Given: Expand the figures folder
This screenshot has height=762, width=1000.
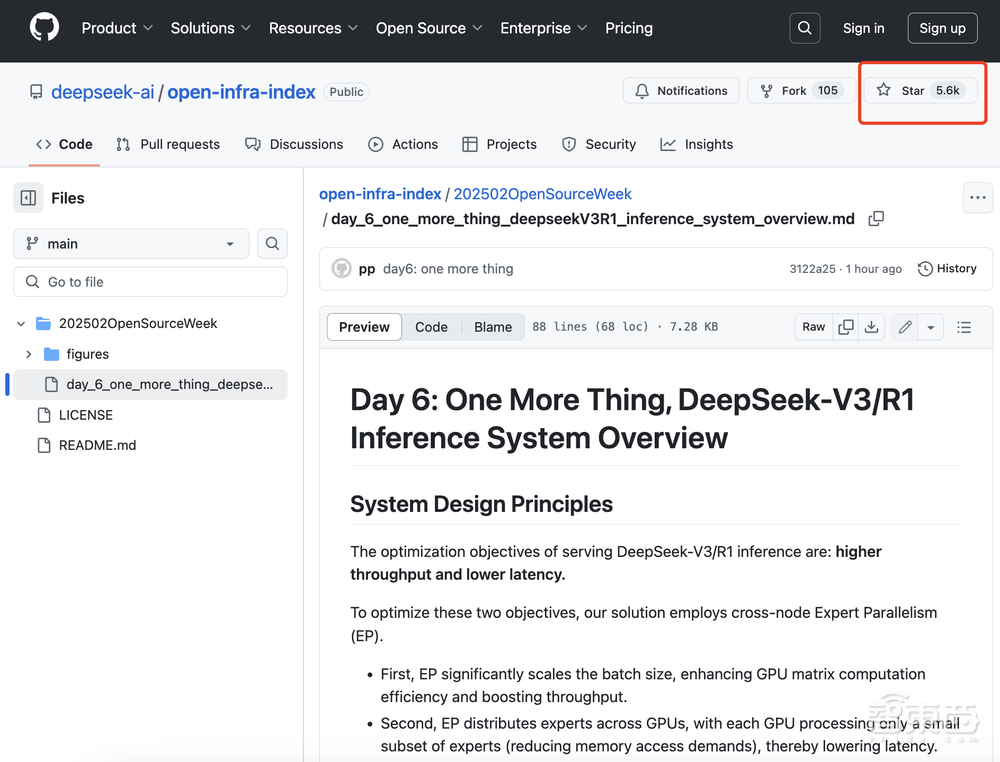Looking at the screenshot, I should (28, 354).
